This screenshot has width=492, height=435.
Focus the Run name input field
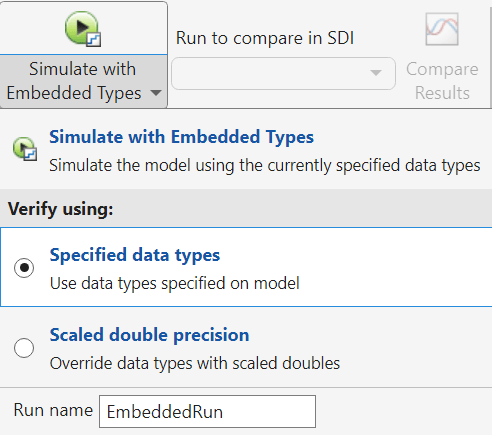click(x=207, y=411)
